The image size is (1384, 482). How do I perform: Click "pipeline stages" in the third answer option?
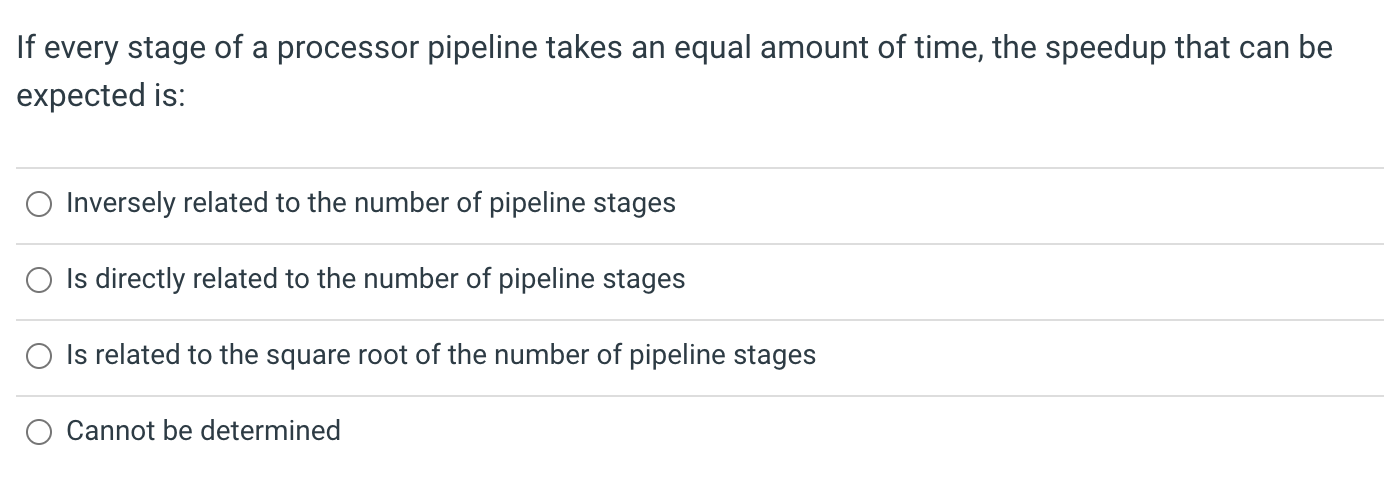[722, 355]
